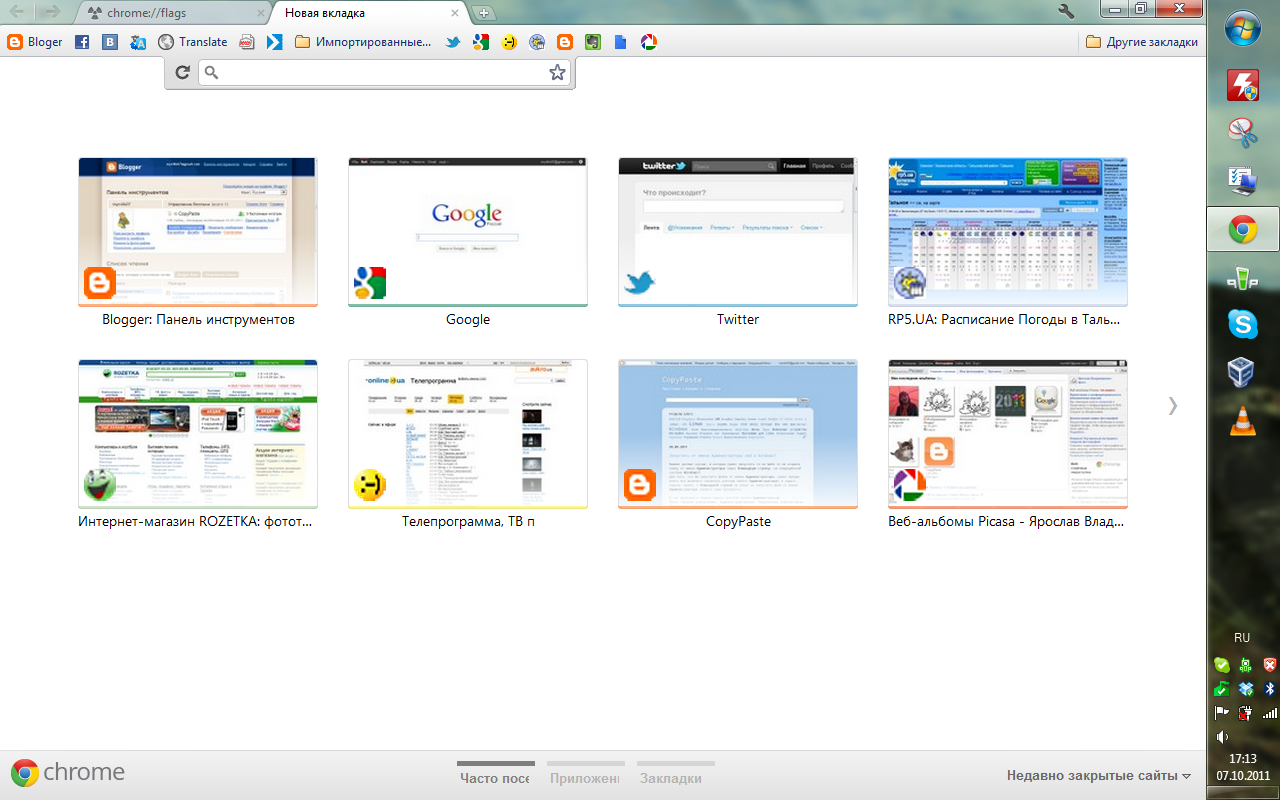Expand Недавно закрытые сайты menu

point(1098,776)
